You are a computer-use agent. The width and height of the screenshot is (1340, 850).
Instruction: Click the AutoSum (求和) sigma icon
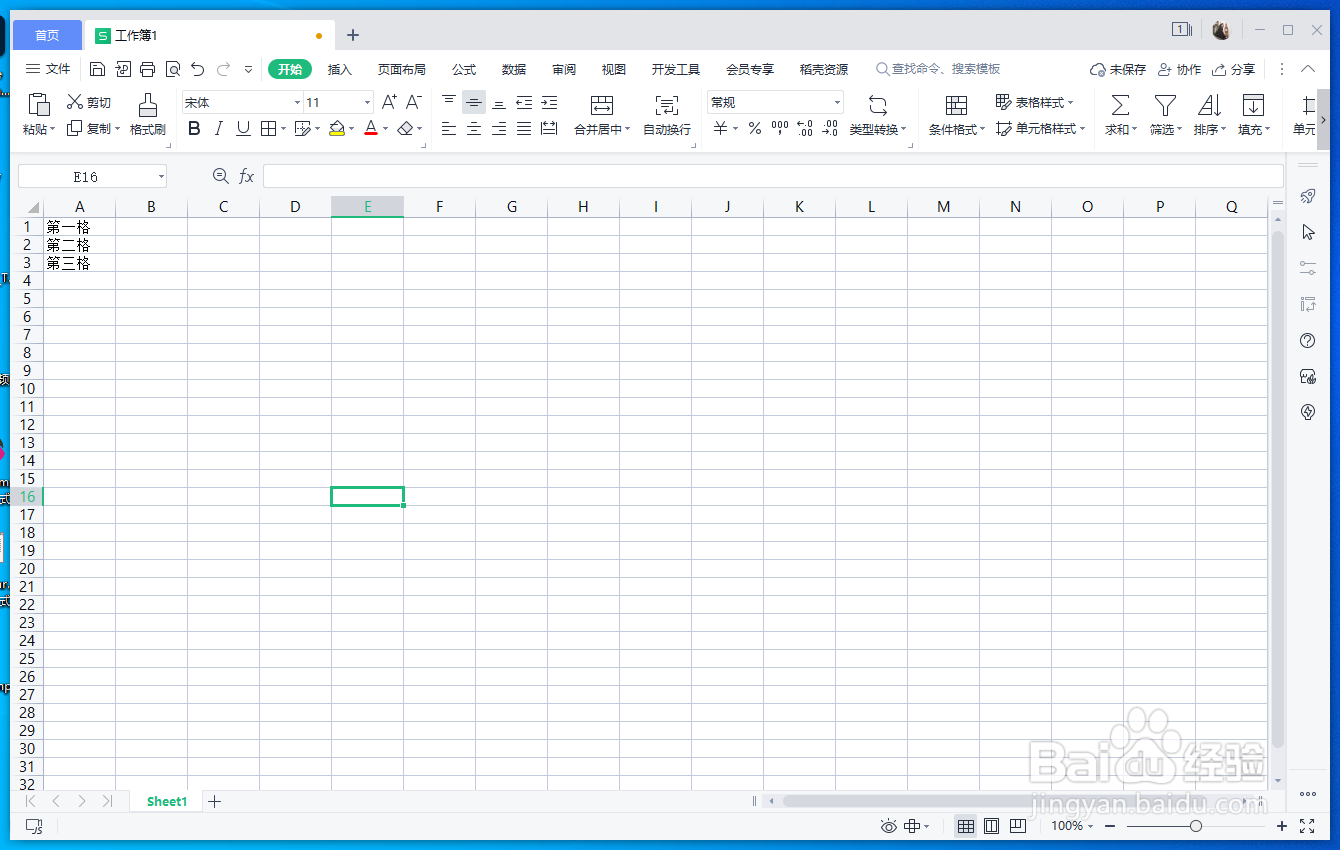tap(1121, 105)
